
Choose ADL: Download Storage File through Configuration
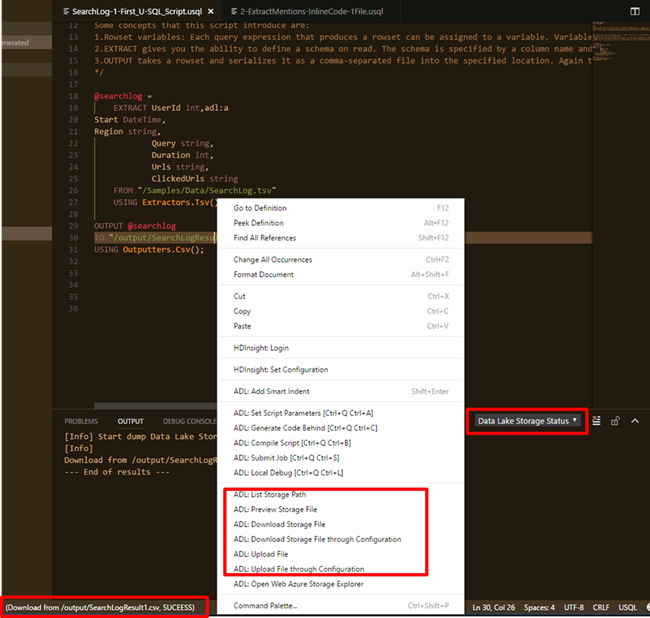341,539
